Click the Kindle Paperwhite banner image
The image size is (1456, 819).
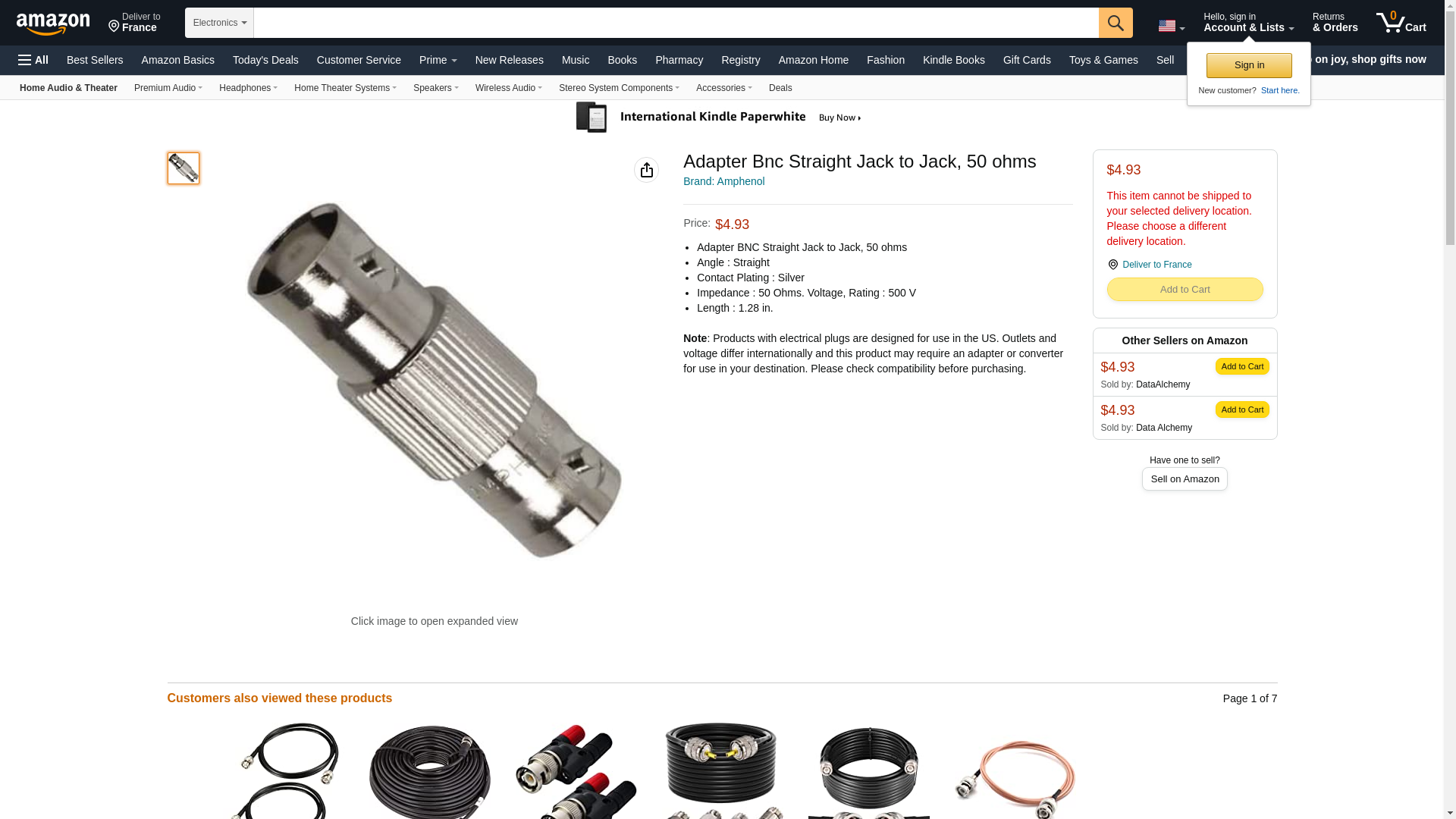point(720,118)
